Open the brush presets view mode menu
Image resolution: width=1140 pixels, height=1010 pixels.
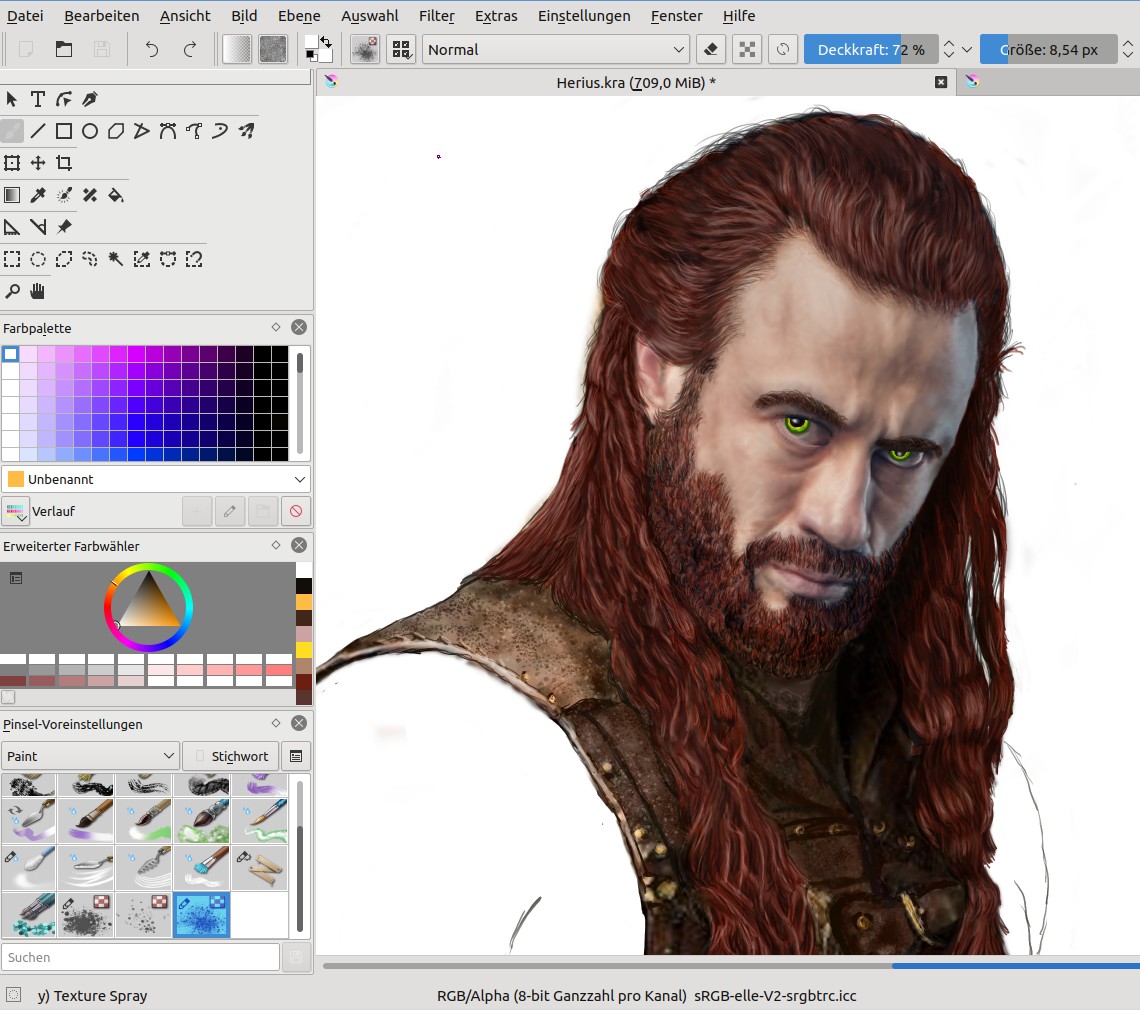click(296, 756)
